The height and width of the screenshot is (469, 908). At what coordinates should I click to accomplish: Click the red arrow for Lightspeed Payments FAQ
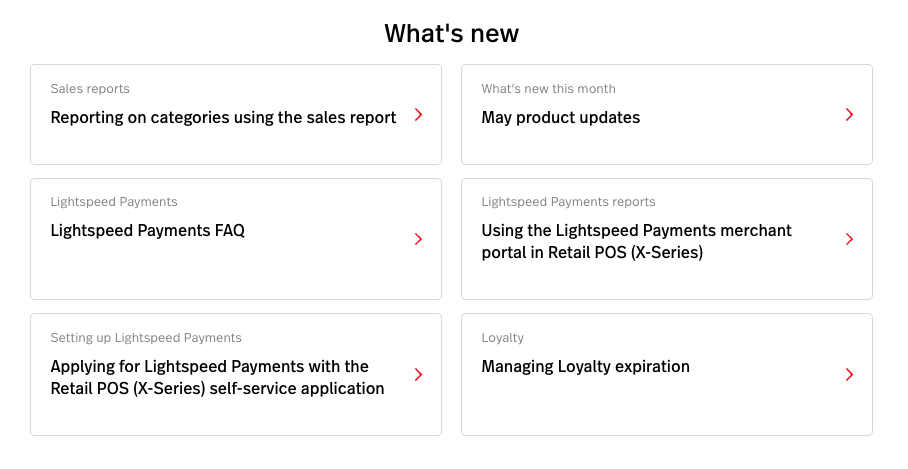(418, 239)
